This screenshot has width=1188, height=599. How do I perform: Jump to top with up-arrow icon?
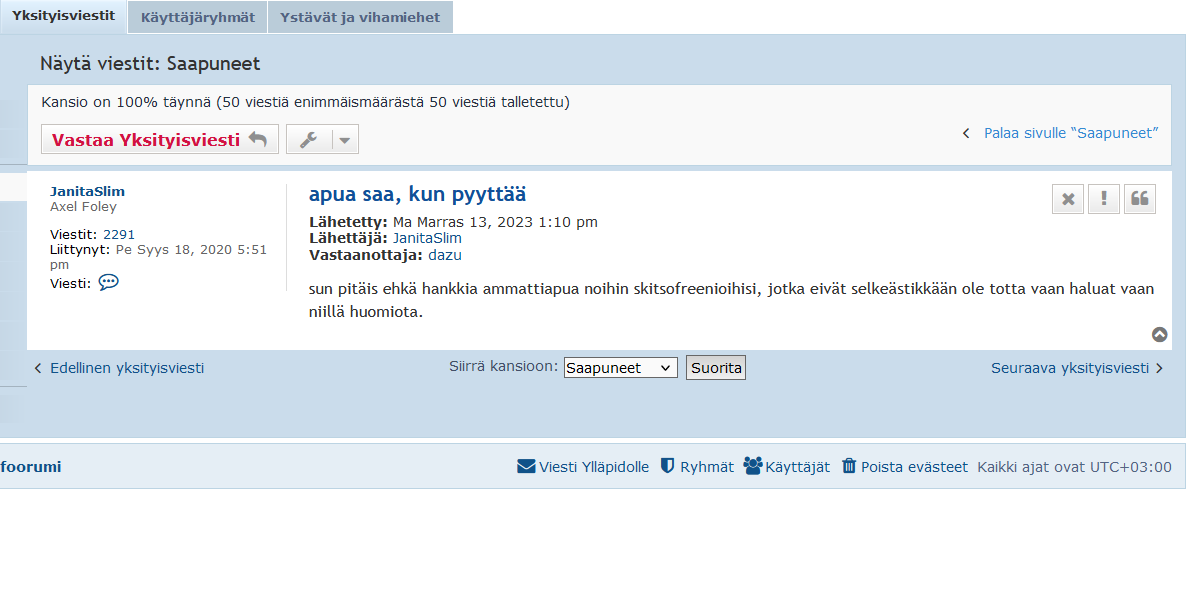(1159, 334)
